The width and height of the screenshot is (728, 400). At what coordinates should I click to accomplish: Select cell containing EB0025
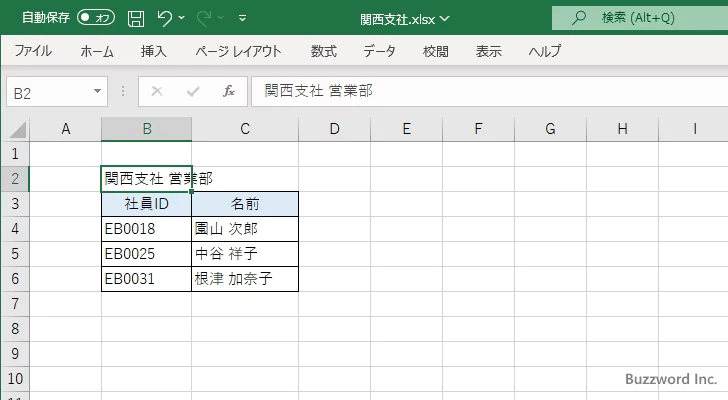tap(146, 254)
